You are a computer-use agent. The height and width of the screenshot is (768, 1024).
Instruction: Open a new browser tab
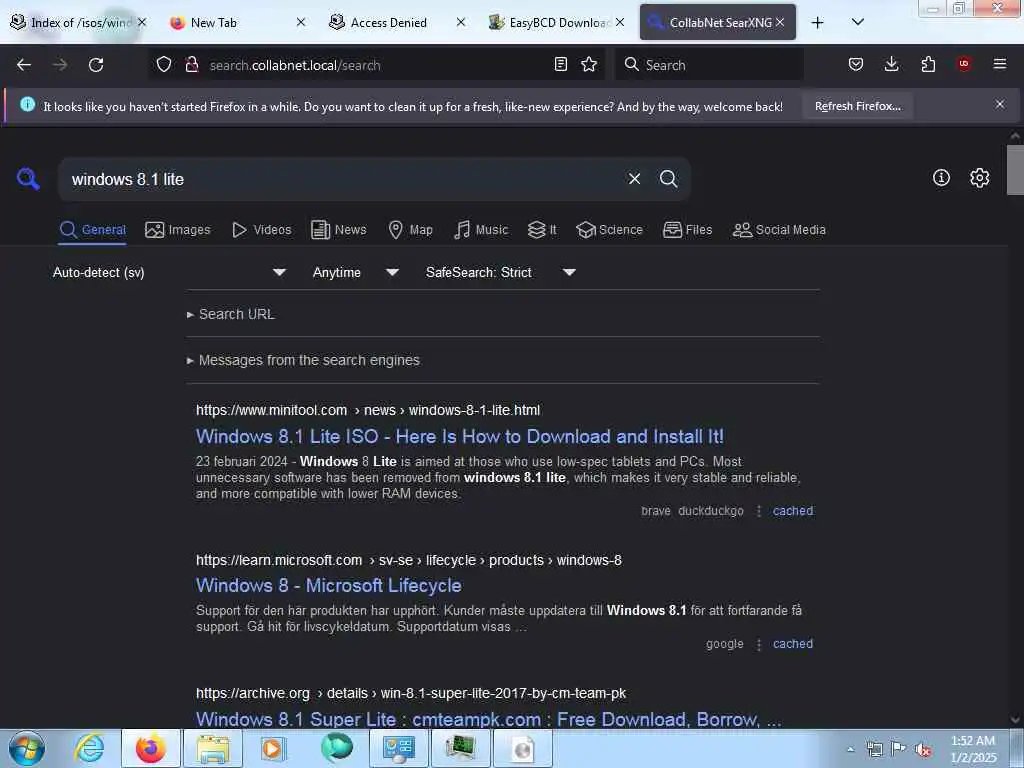pyautogui.click(x=817, y=23)
